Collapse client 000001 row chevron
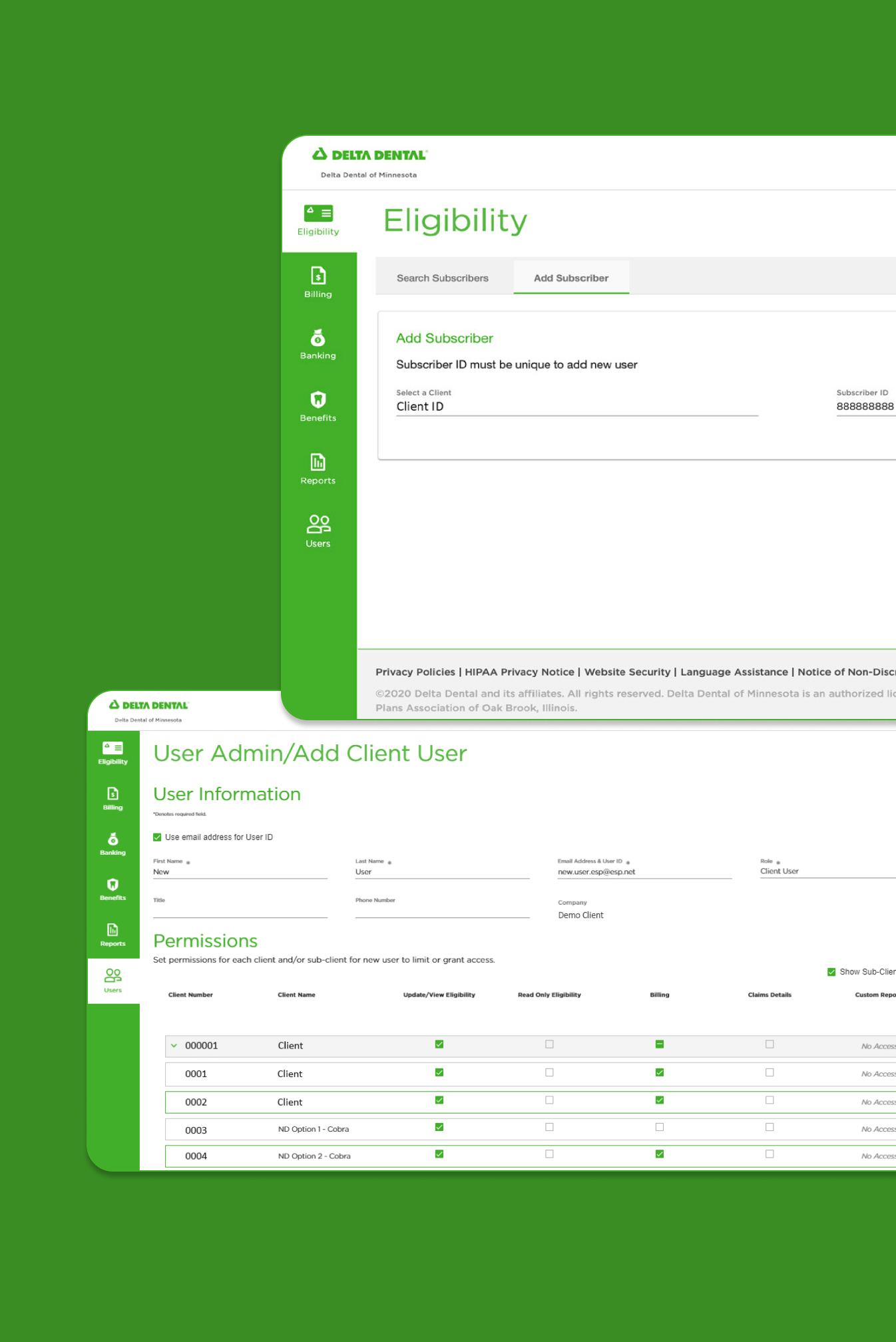This screenshot has width=896, height=1342. (174, 1045)
